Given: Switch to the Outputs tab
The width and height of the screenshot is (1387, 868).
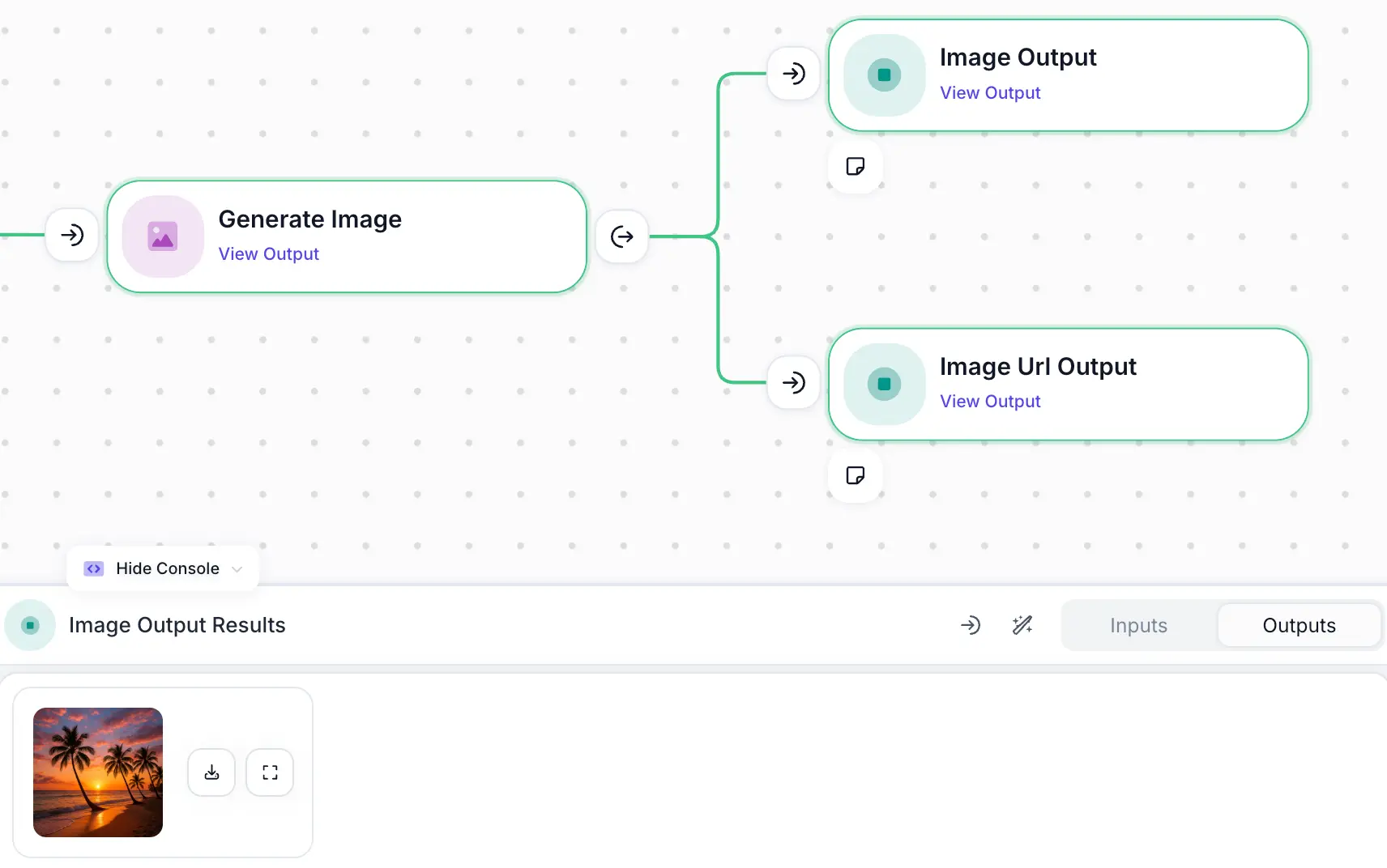Looking at the screenshot, I should [1299, 625].
